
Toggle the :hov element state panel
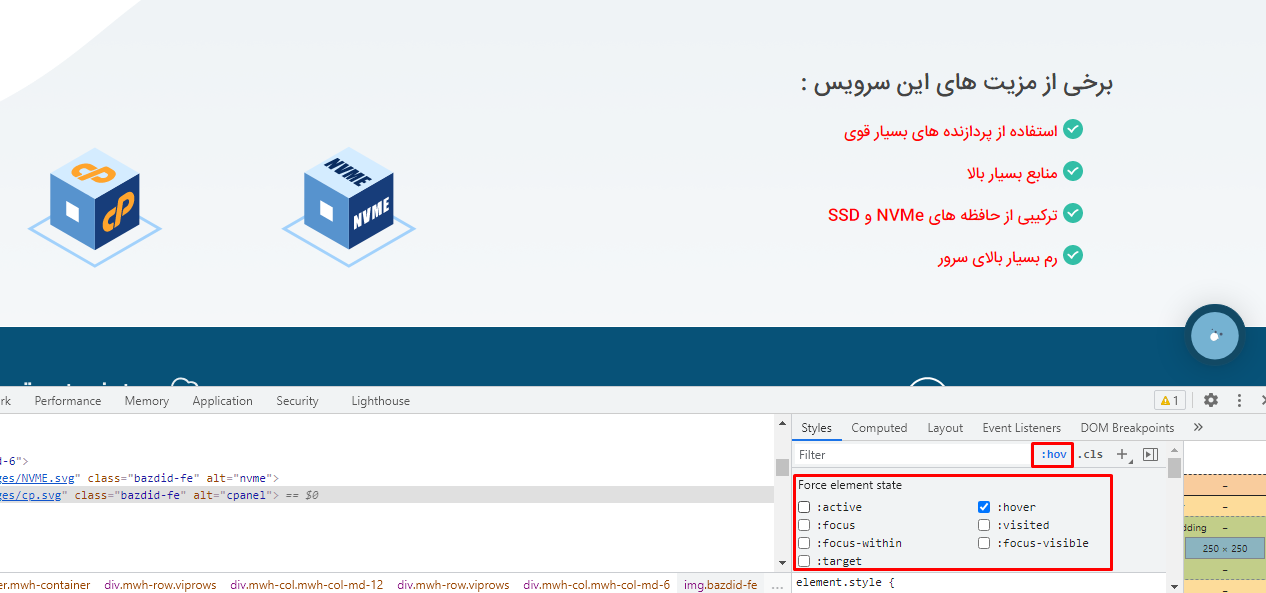click(1053, 454)
